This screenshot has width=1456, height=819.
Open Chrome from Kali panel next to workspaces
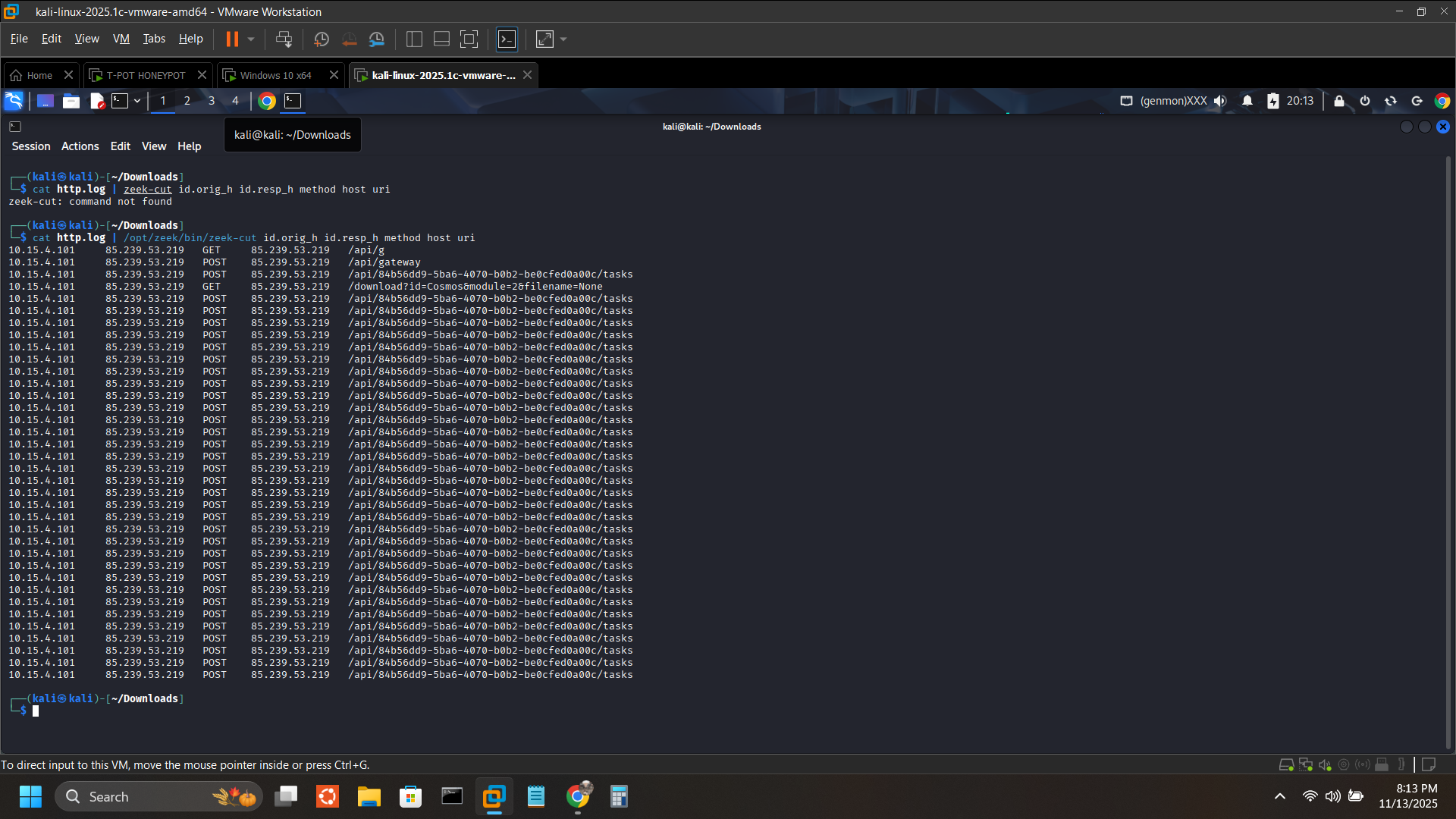click(267, 101)
